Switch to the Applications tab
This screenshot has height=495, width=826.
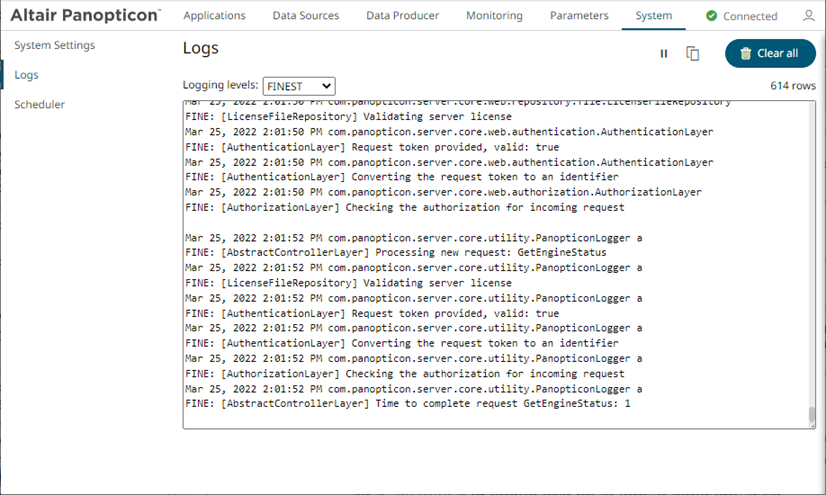[214, 16]
